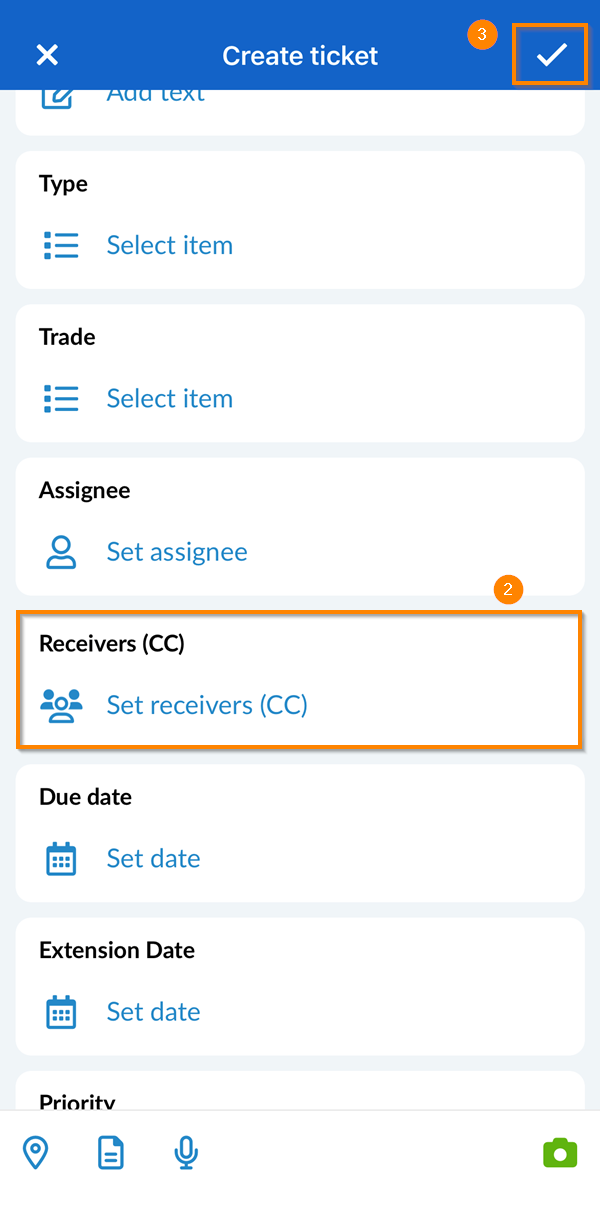Viewport: 600px width, 1224px height.
Task: Set date under Extension Date
Action: coord(153,1012)
